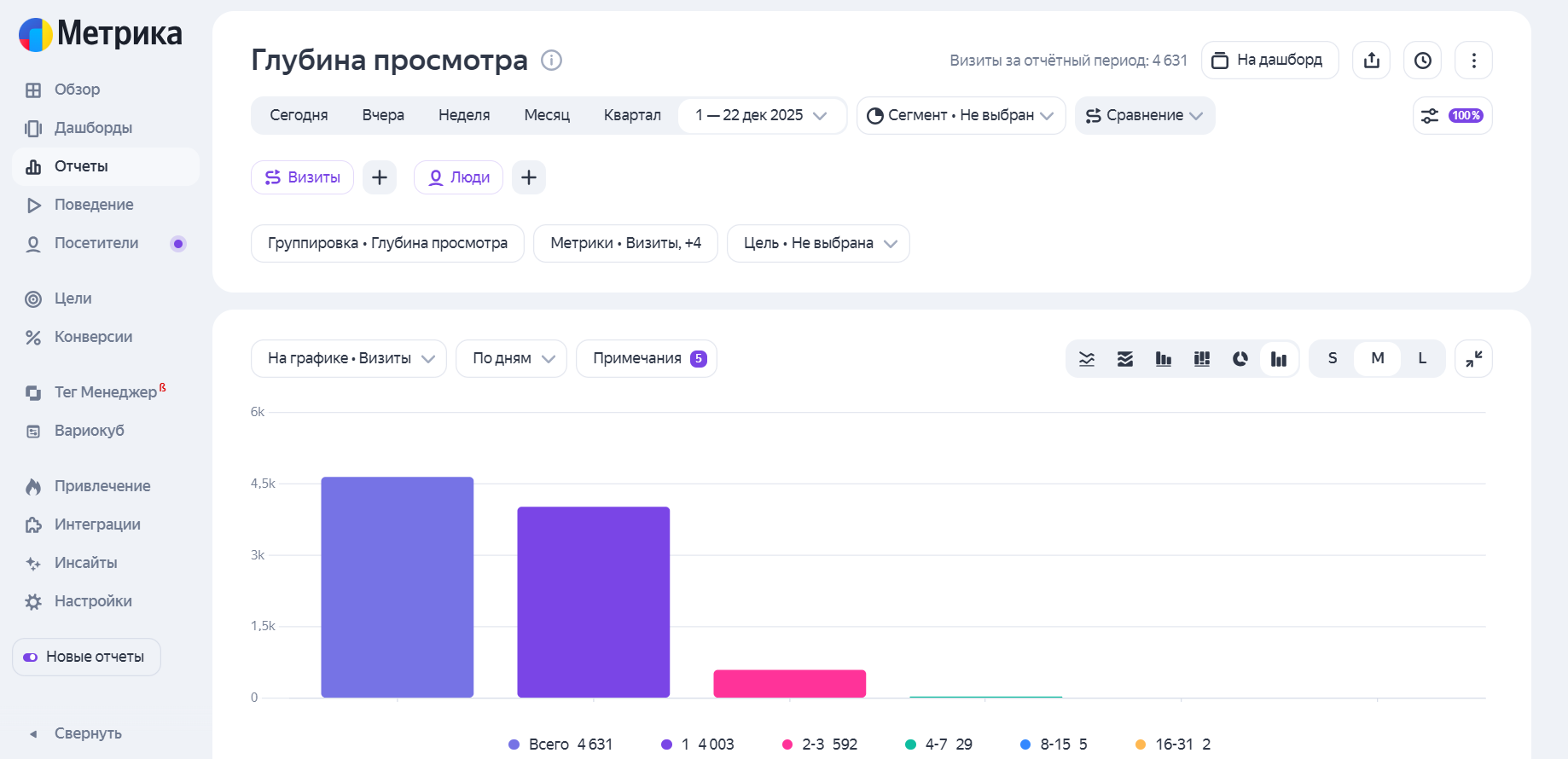Select the Неделя period tab
This screenshot has height=759, width=1568.
(x=464, y=116)
